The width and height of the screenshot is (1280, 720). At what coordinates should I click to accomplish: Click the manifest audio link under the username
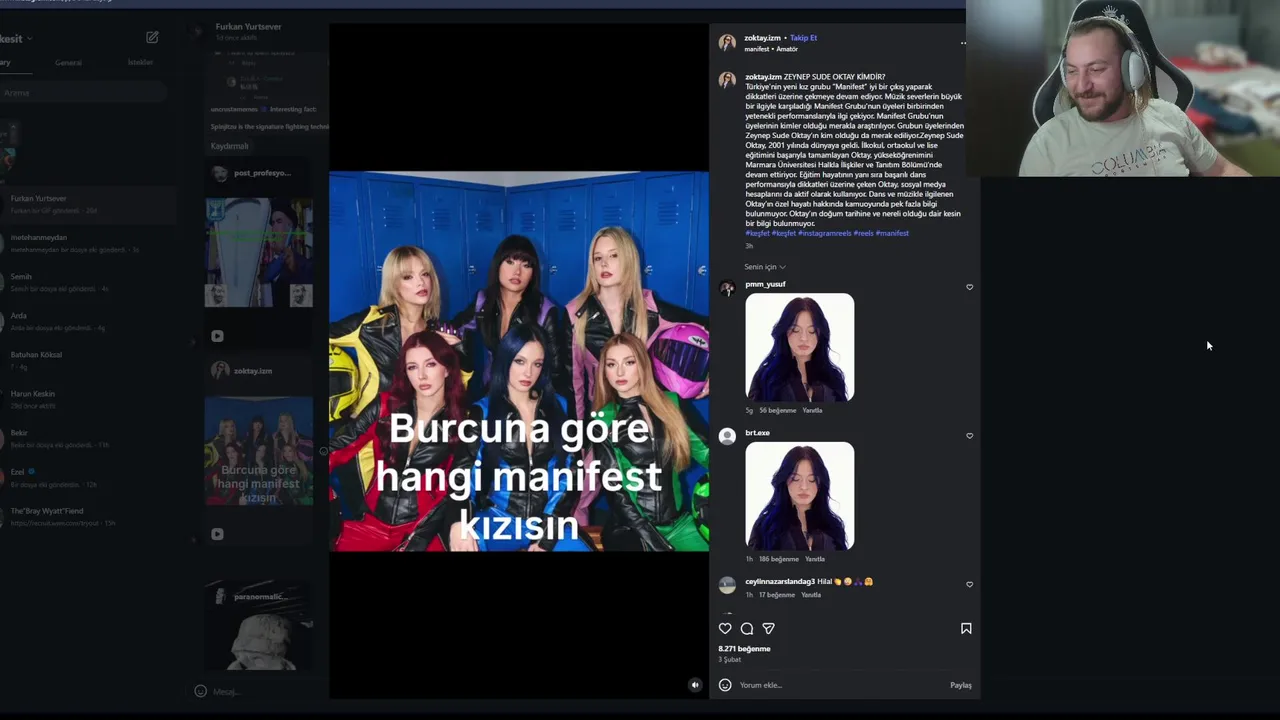pos(757,49)
